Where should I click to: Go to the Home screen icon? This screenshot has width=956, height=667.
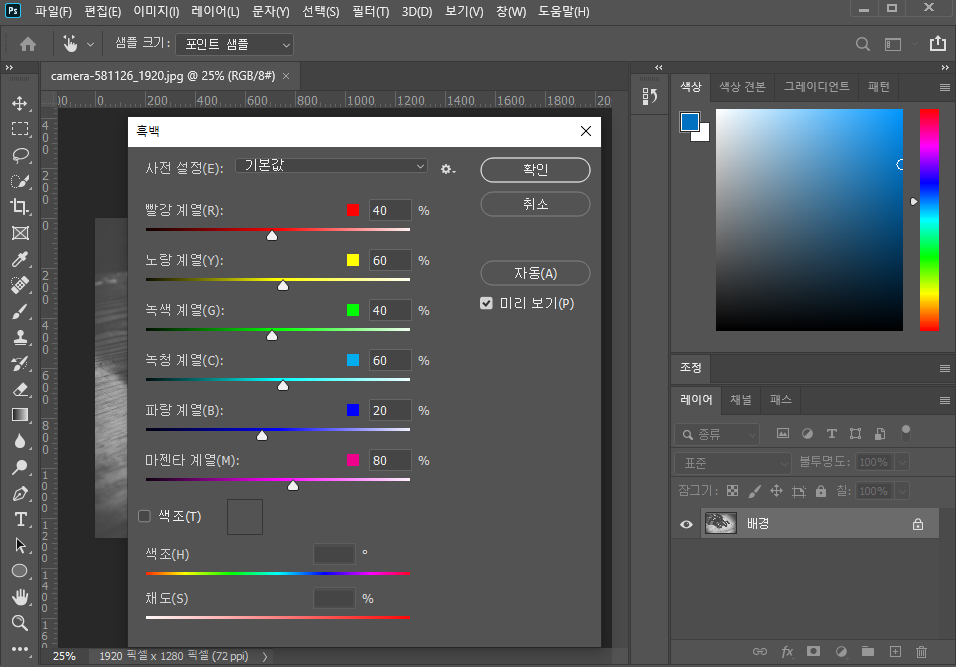pos(27,44)
